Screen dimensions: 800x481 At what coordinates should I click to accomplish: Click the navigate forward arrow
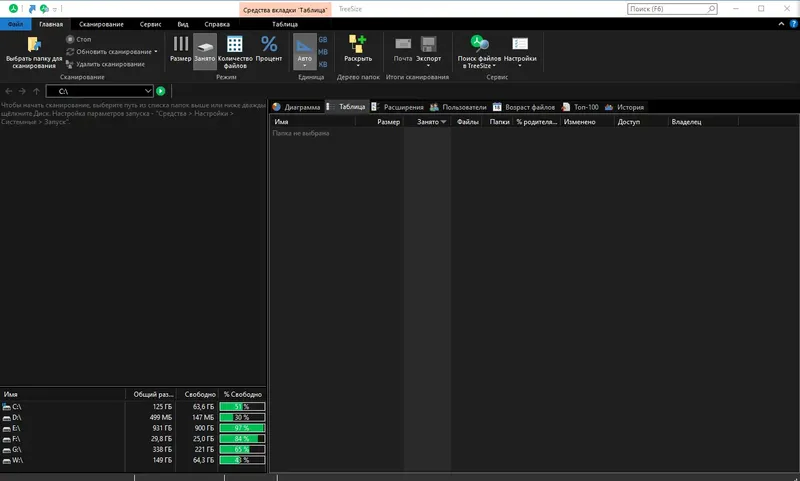pos(22,91)
